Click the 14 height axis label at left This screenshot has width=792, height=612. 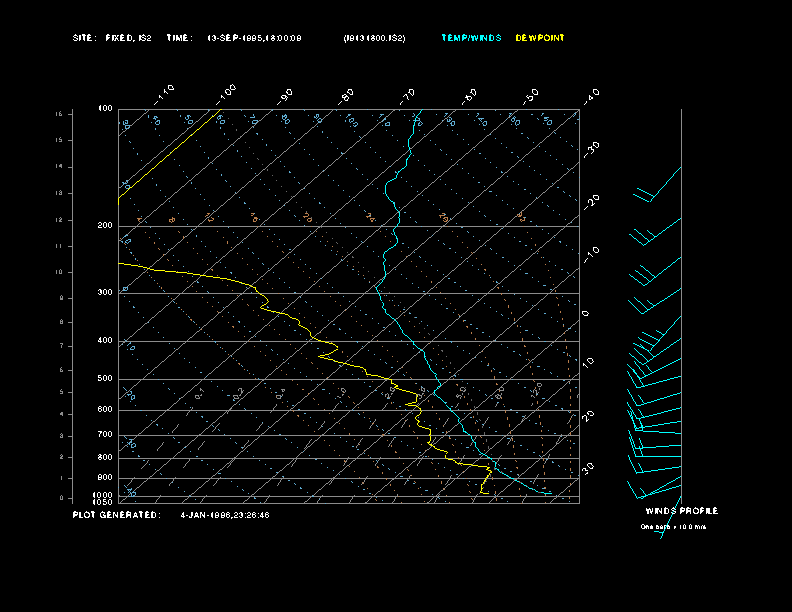59,166
